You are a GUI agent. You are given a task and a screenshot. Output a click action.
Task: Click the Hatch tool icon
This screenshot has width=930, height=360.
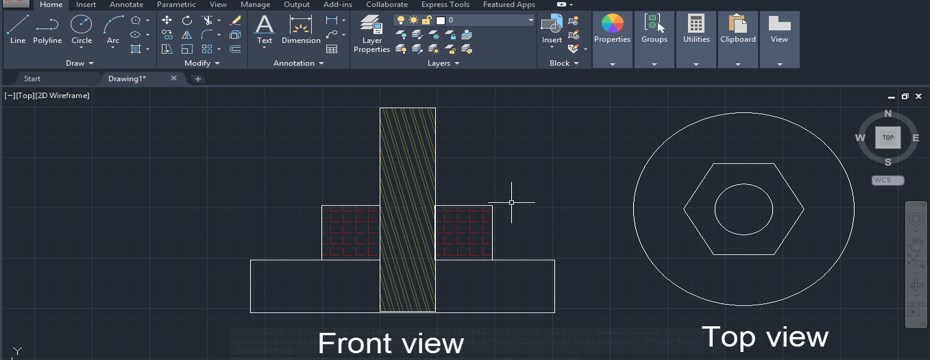click(136, 49)
